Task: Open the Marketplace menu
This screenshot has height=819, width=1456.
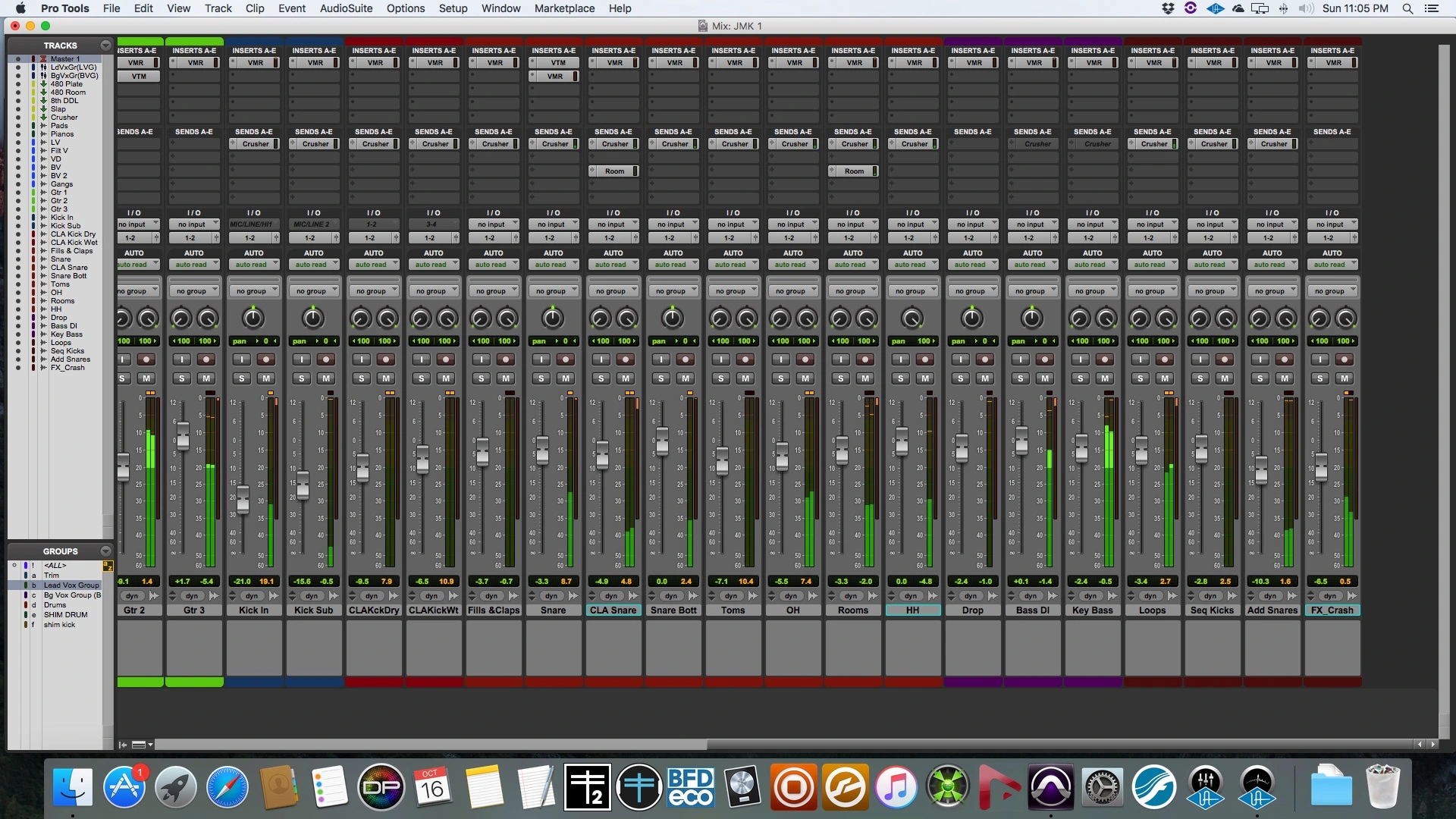Action: (x=564, y=8)
